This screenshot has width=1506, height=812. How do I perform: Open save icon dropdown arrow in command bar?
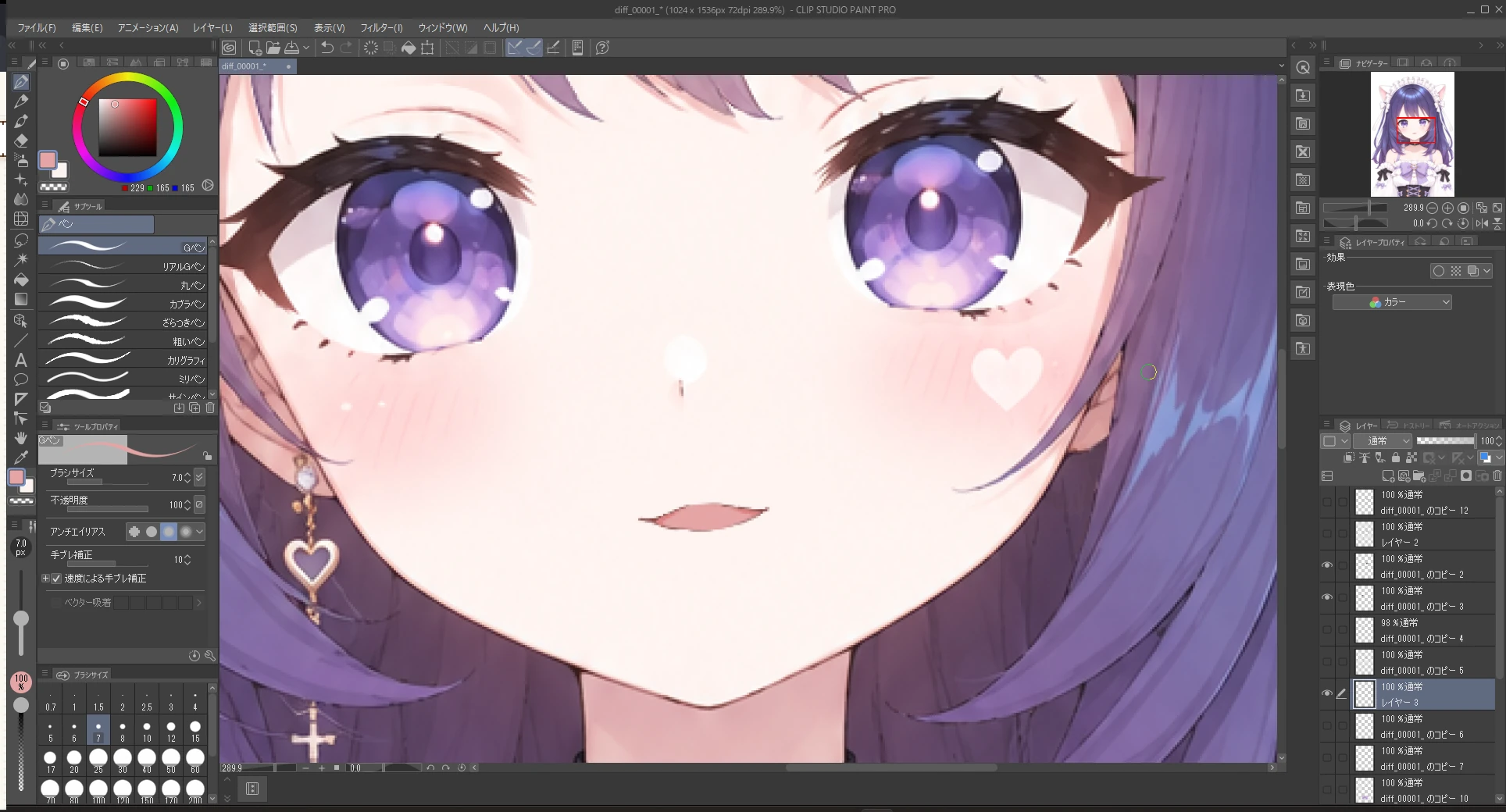306,48
